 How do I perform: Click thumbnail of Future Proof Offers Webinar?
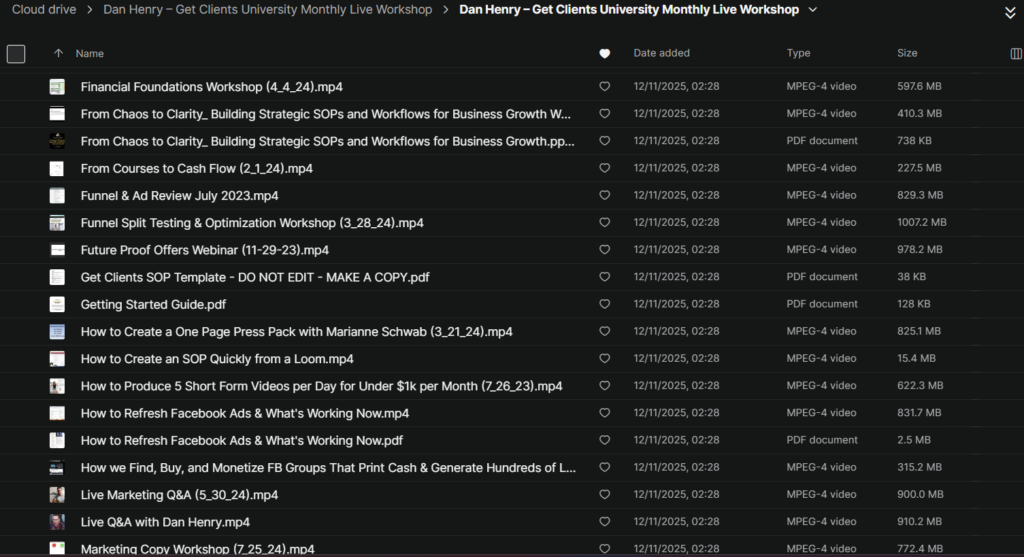(57, 249)
